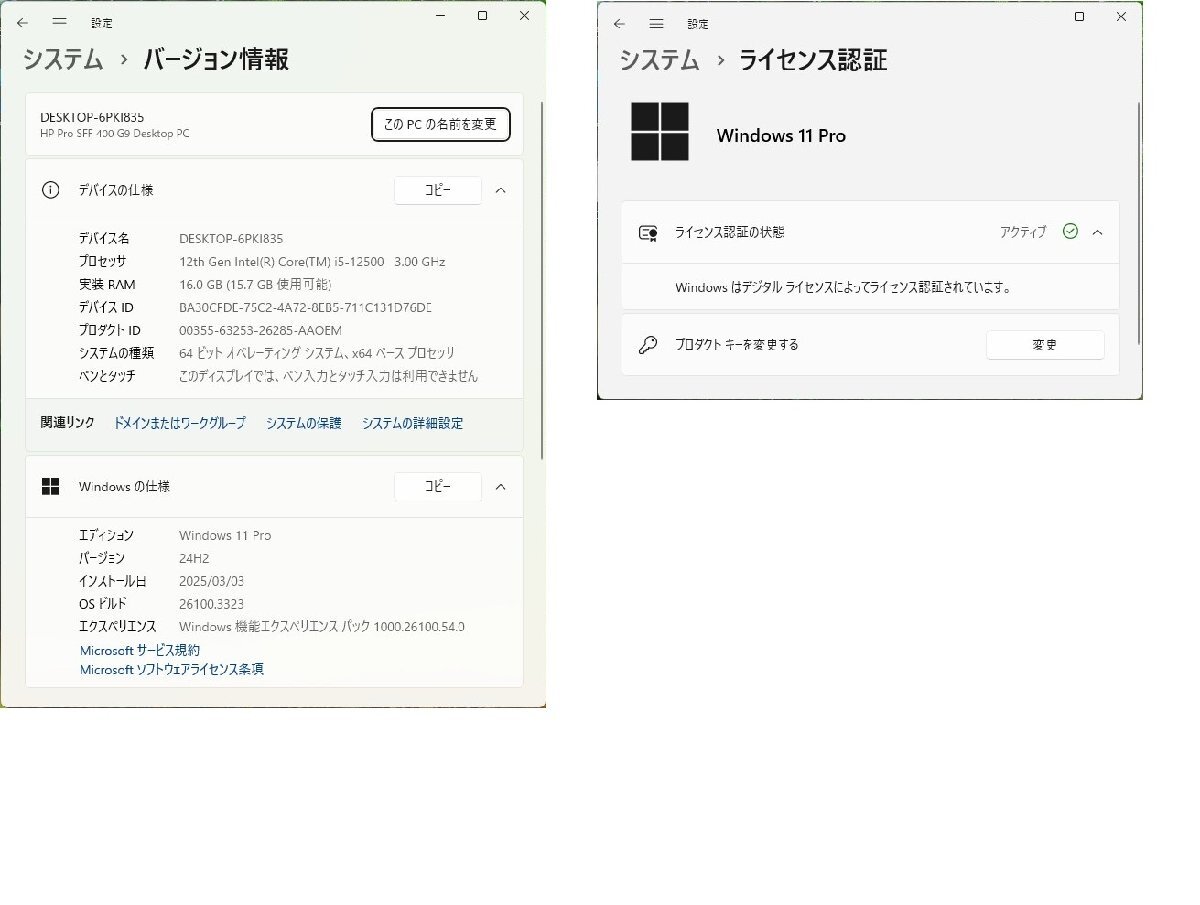
Task: Select システムの種類 64 ビット value
Action: pos(317,353)
